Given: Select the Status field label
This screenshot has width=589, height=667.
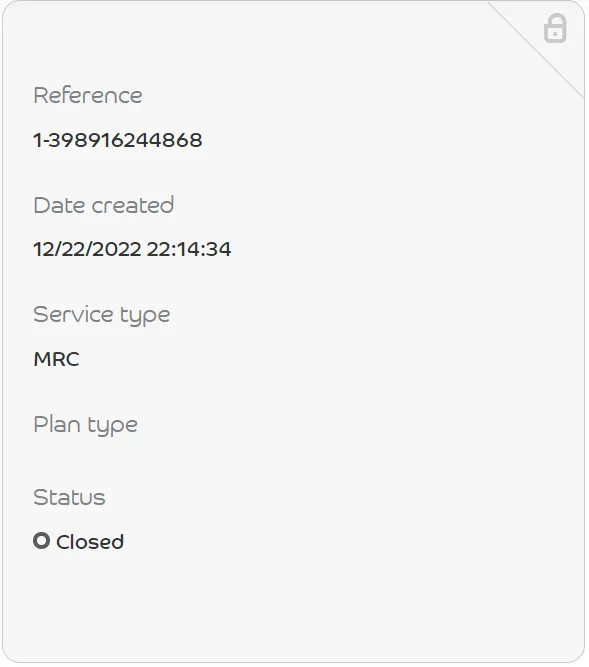Looking at the screenshot, I should 69,497.
